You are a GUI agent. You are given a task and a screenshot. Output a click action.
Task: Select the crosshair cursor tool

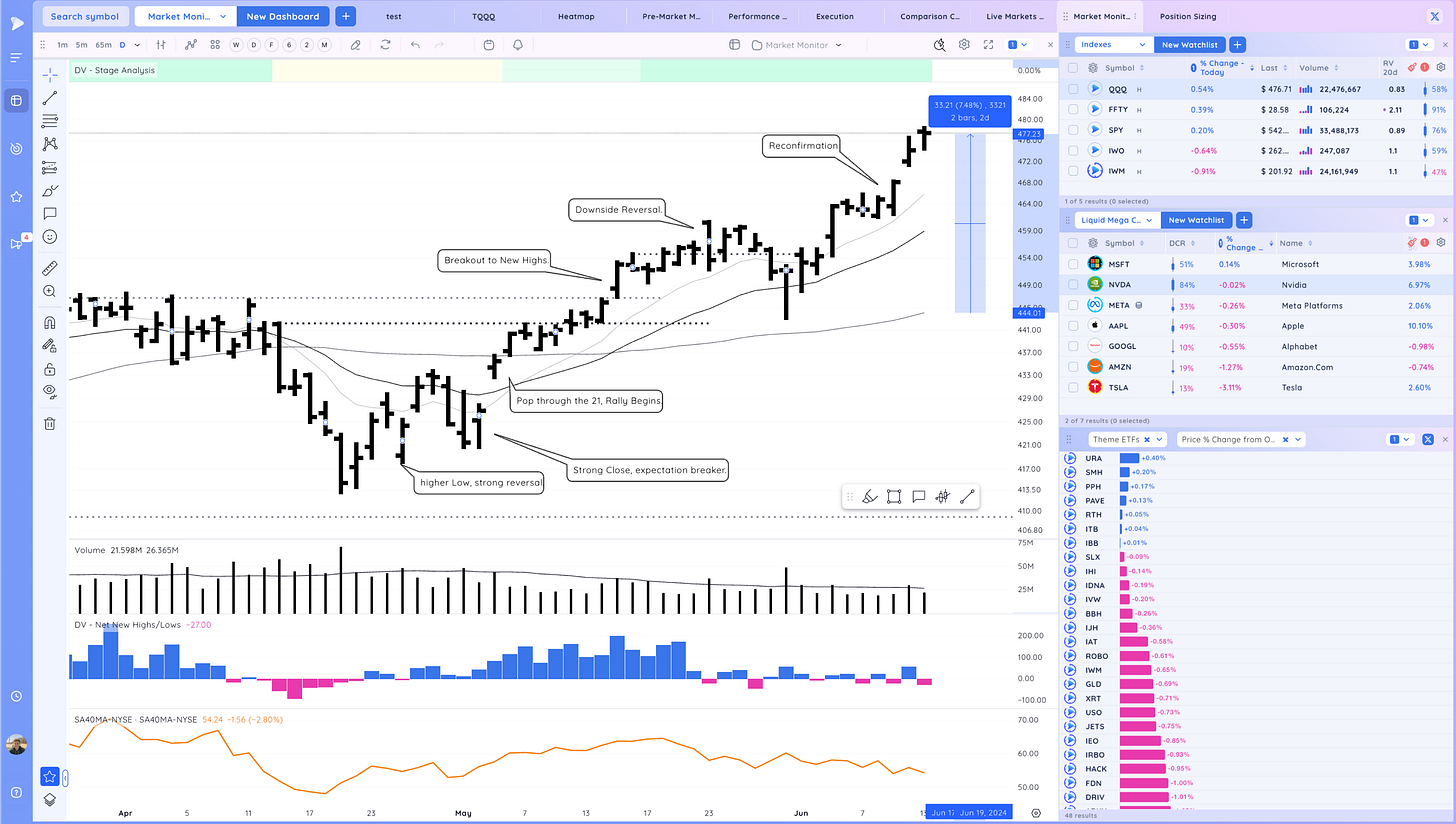[x=50, y=75]
